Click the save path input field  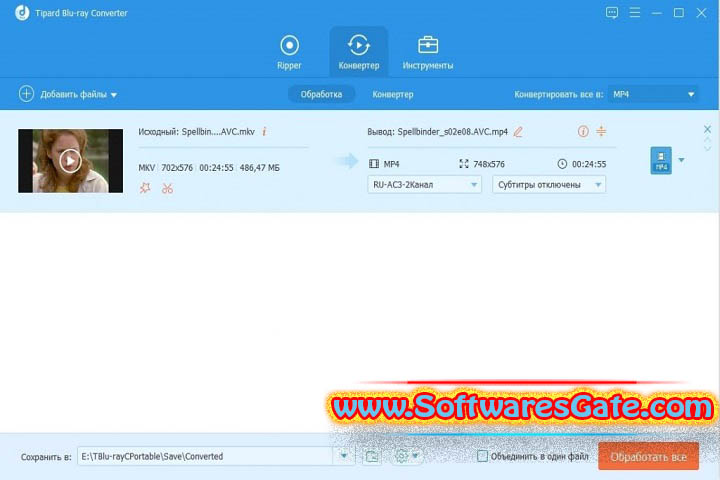(205, 456)
